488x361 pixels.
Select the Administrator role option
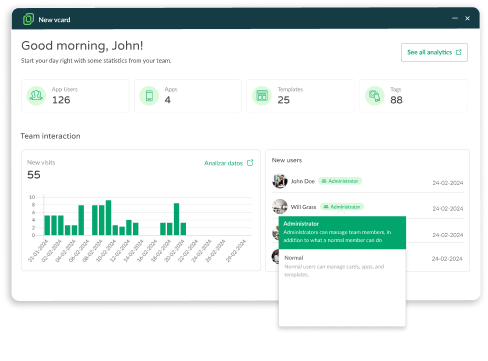pyautogui.click(x=342, y=232)
